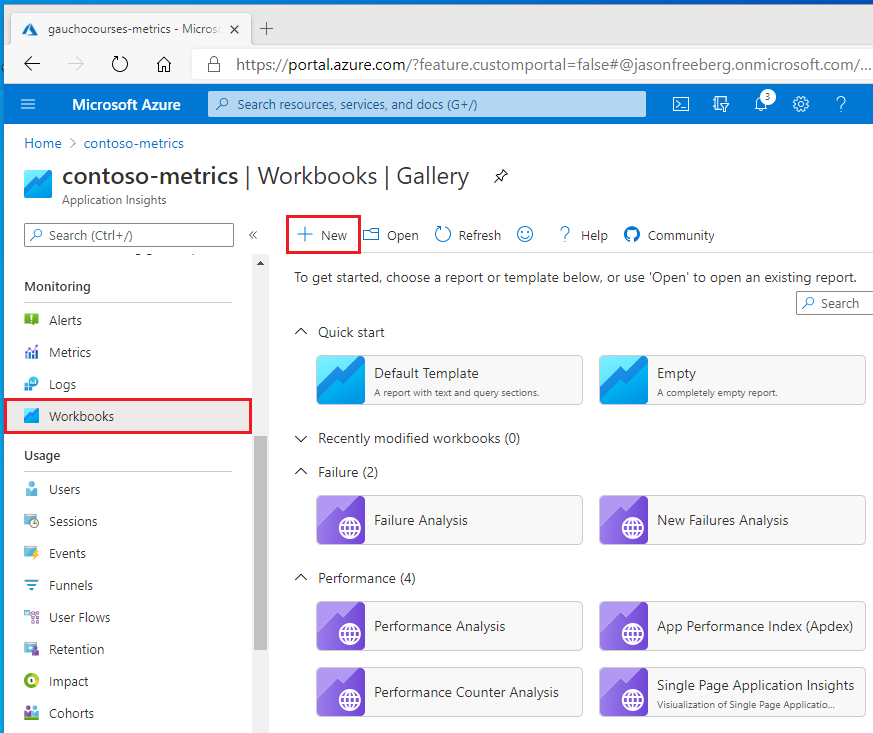This screenshot has height=733, width=873.
Task: Open User Flows in the Usage section
Action: pos(78,617)
